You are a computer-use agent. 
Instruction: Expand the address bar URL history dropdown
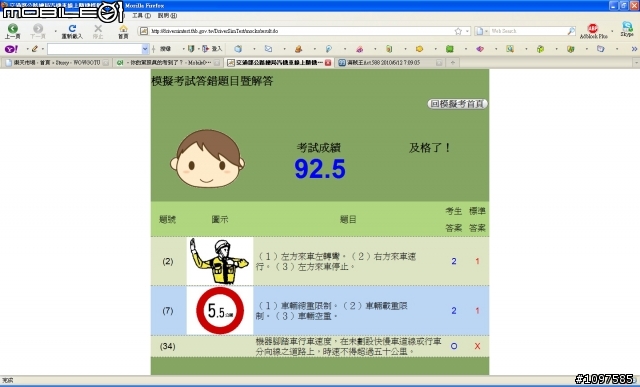467,31
